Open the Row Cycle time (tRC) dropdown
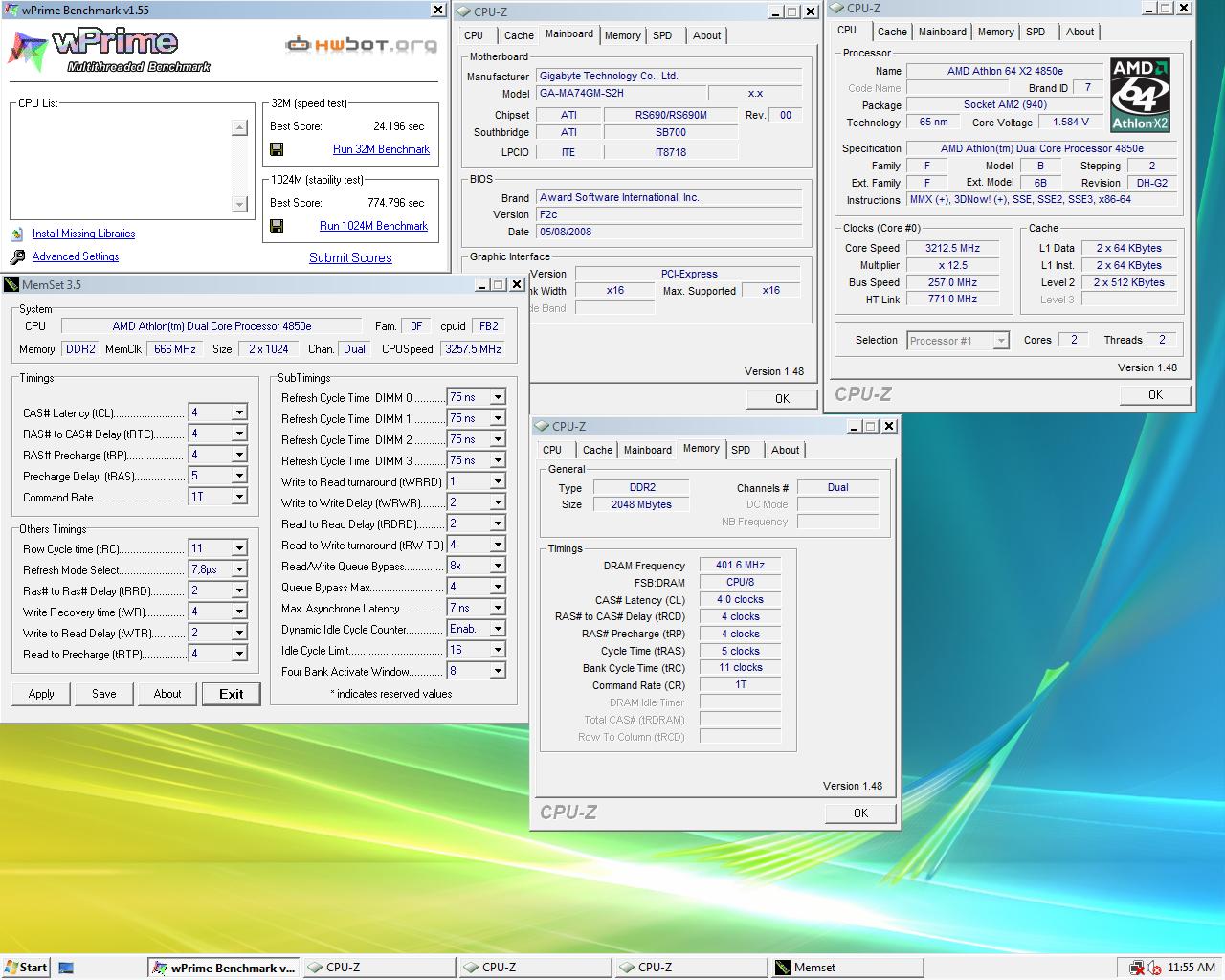Screen dimensions: 1225x980 click(x=239, y=548)
